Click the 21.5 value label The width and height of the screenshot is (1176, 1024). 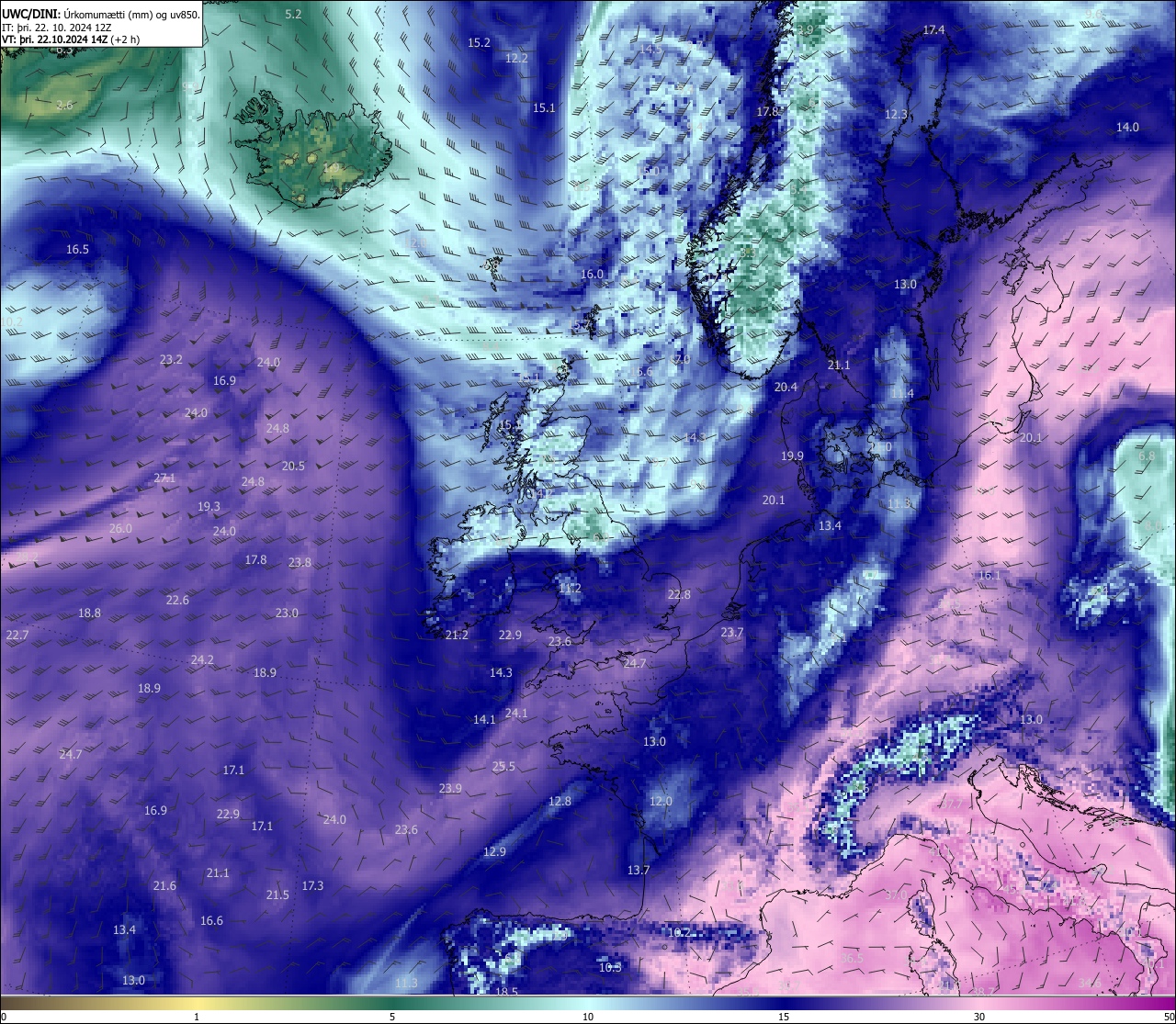(277, 895)
